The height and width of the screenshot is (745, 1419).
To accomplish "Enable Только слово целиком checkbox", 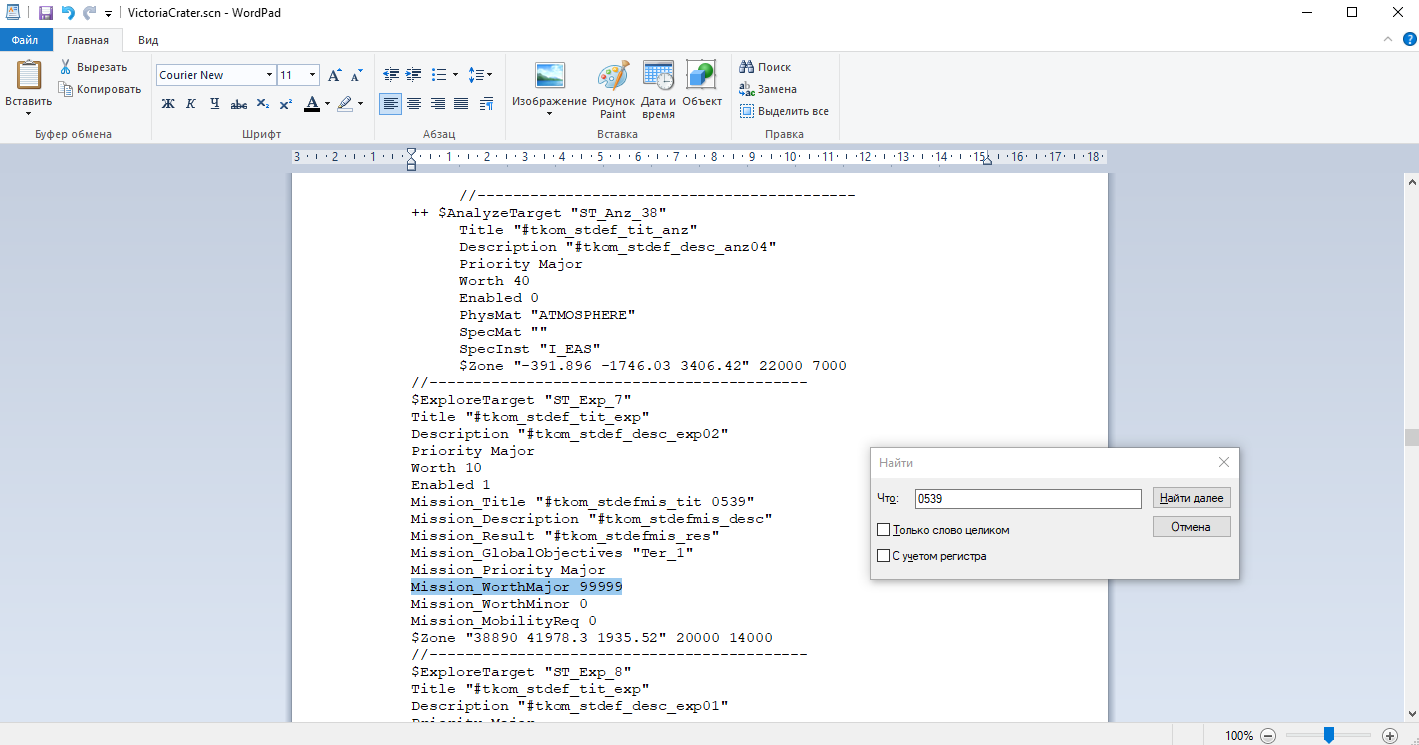I will click(x=883, y=530).
